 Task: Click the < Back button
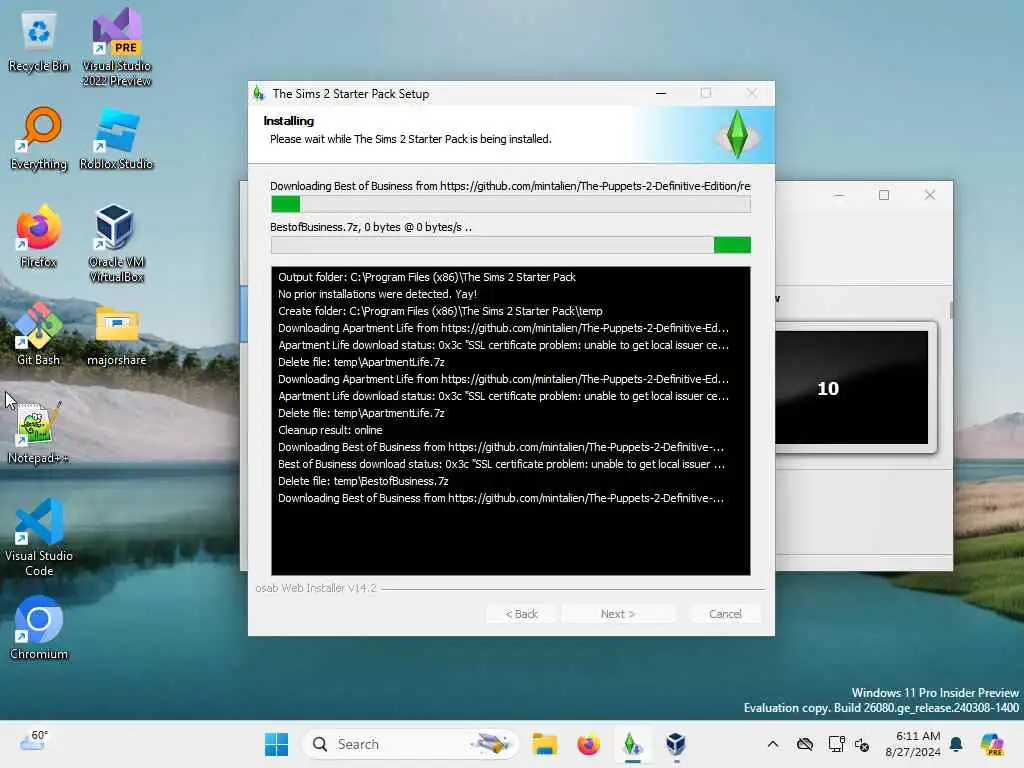pyautogui.click(x=521, y=614)
